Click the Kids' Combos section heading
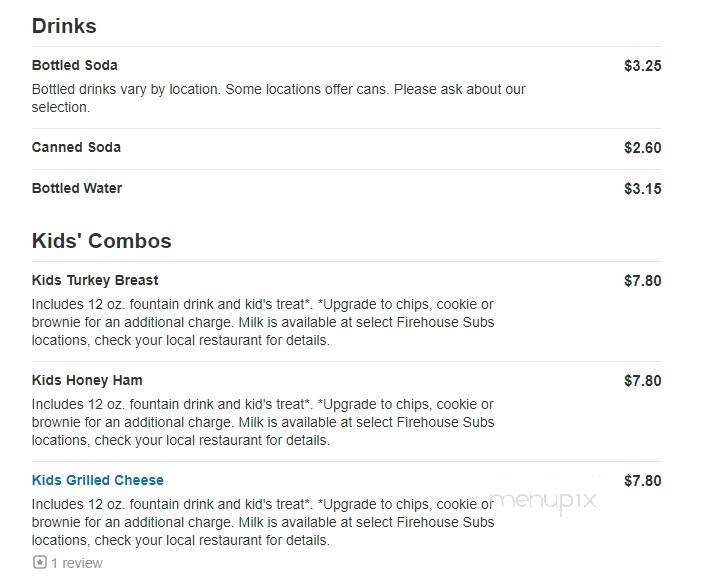722x583 pixels. (102, 241)
